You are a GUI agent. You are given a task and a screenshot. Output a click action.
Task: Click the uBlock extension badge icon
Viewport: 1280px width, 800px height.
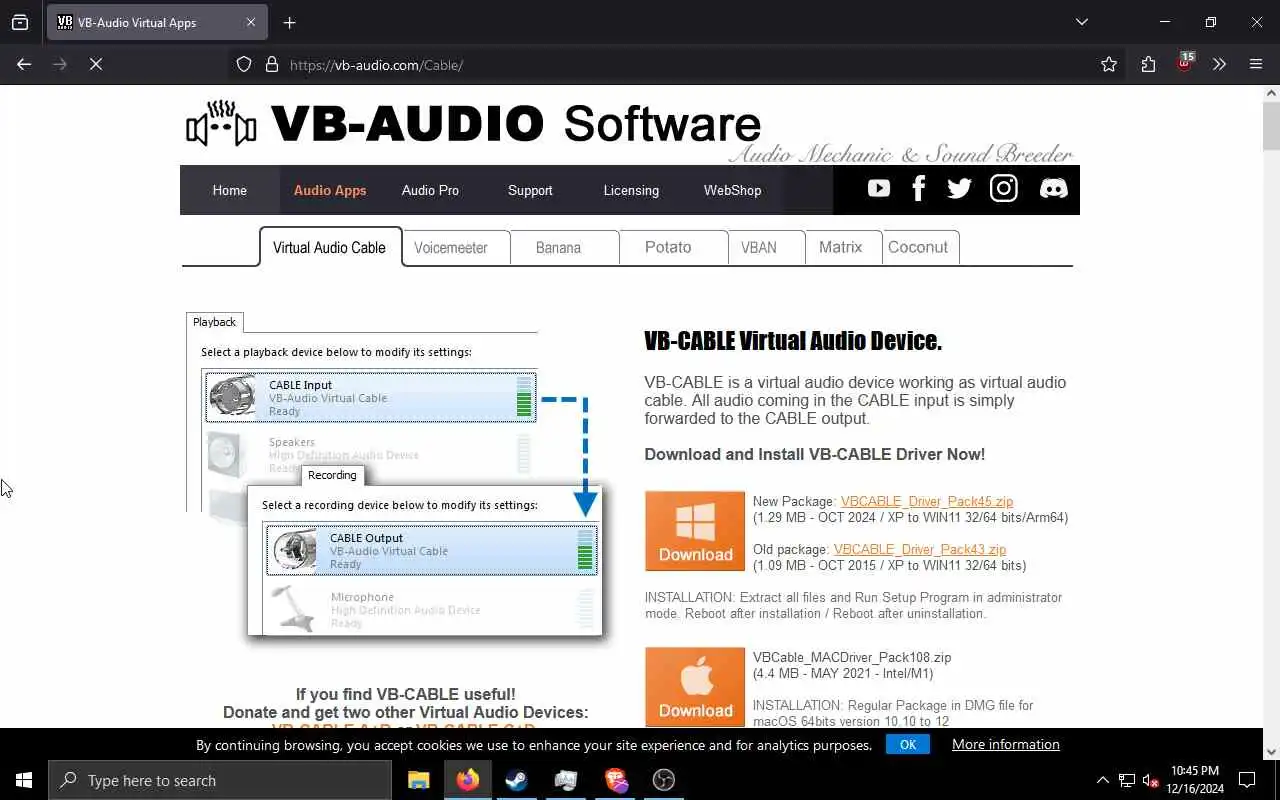[1185, 63]
